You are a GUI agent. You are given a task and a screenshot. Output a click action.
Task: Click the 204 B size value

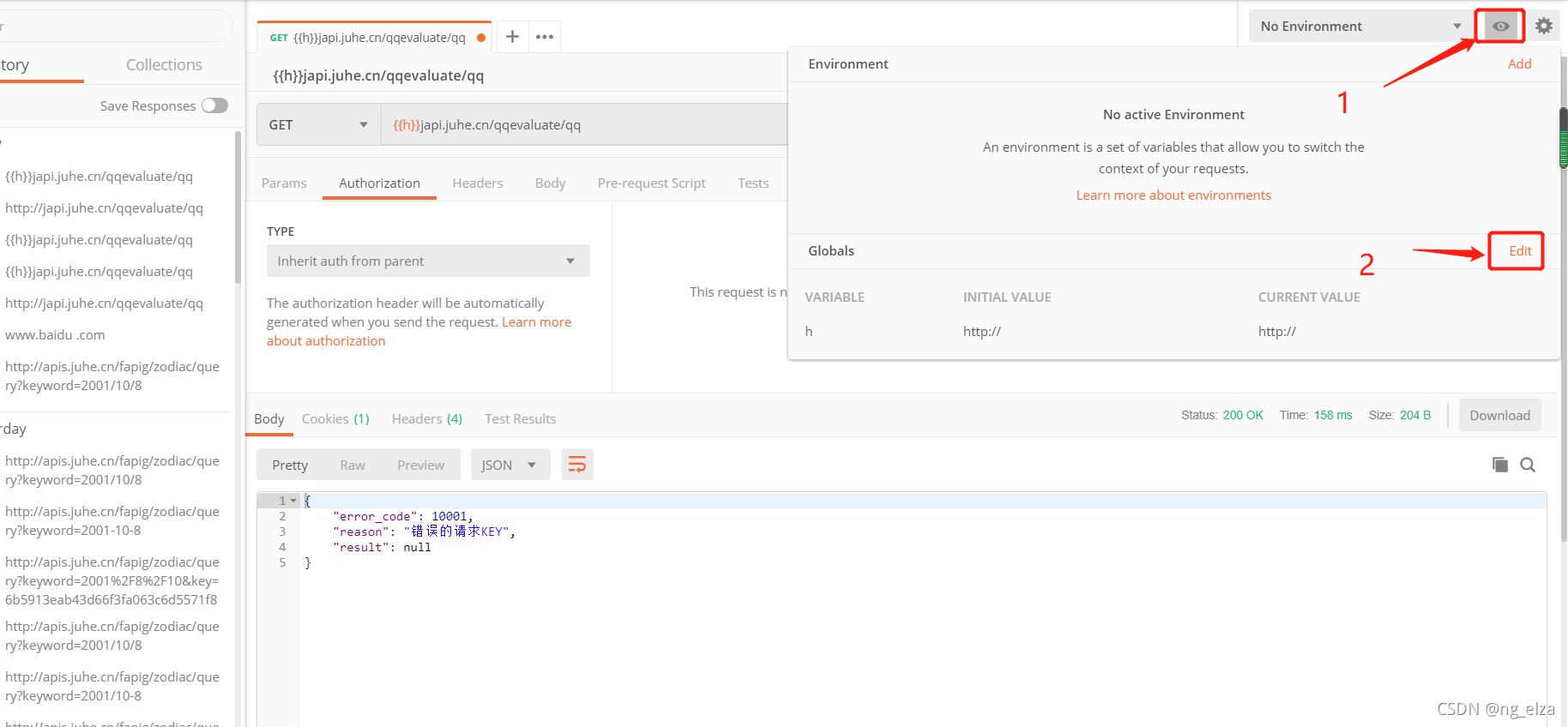[1415, 415]
